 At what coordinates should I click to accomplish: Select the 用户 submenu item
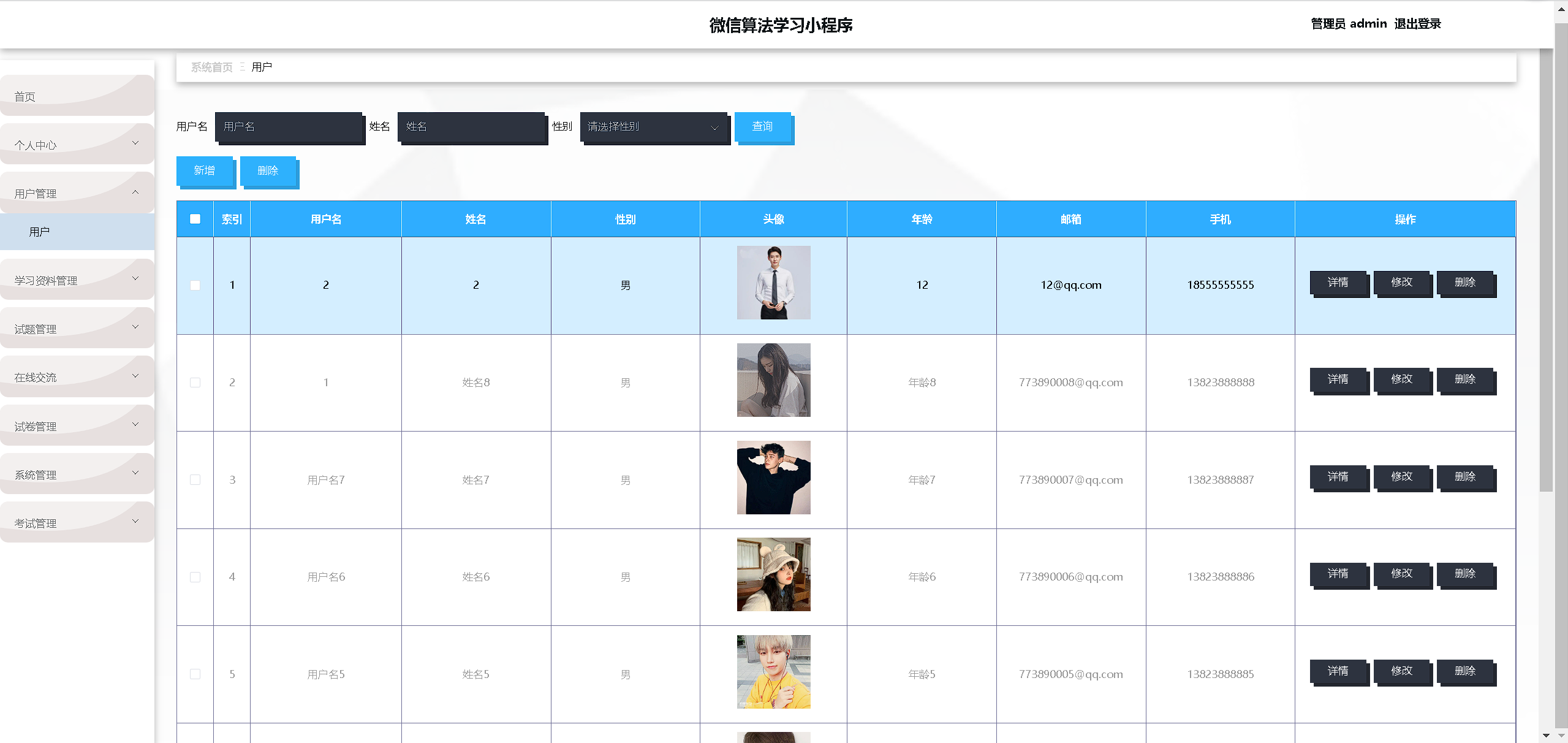(x=77, y=232)
